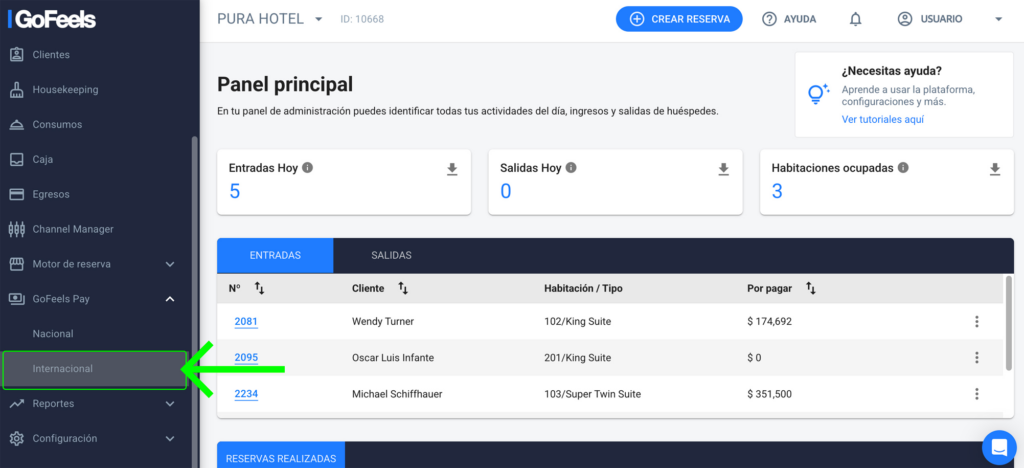Open the Ver tutoriales aquí link
Image resolution: width=1024 pixels, height=468 pixels.
click(882, 119)
